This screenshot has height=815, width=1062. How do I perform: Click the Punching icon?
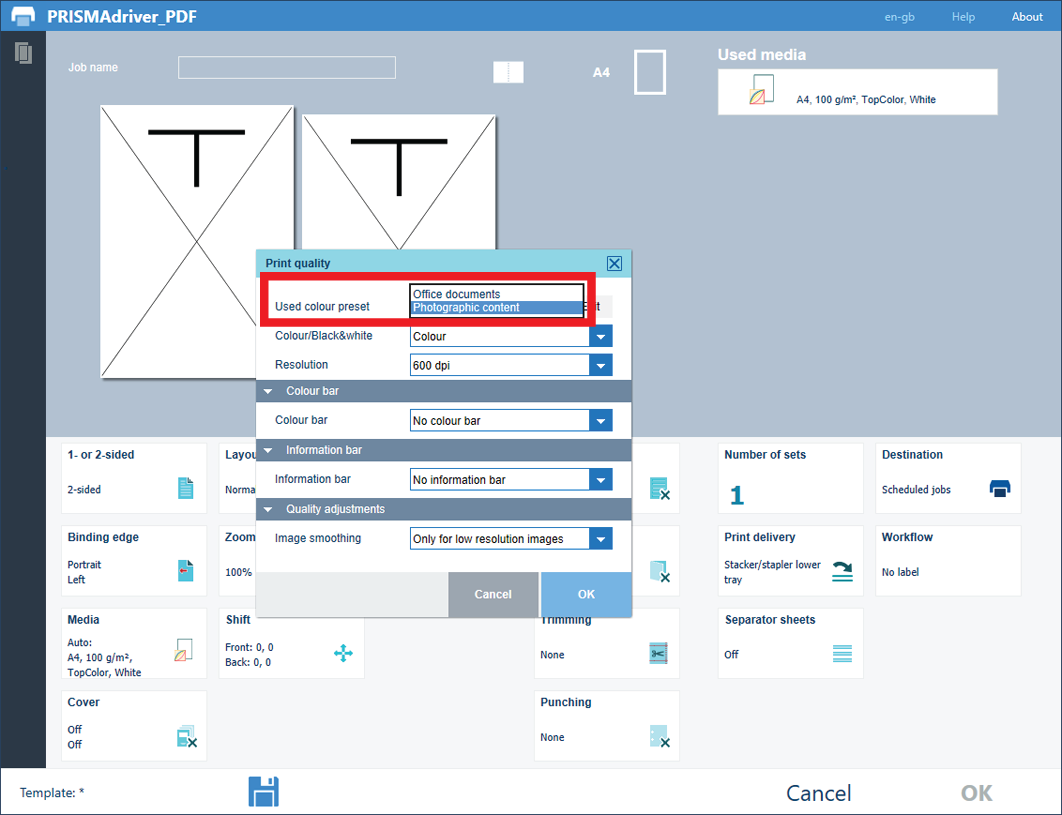pyautogui.click(x=657, y=738)
